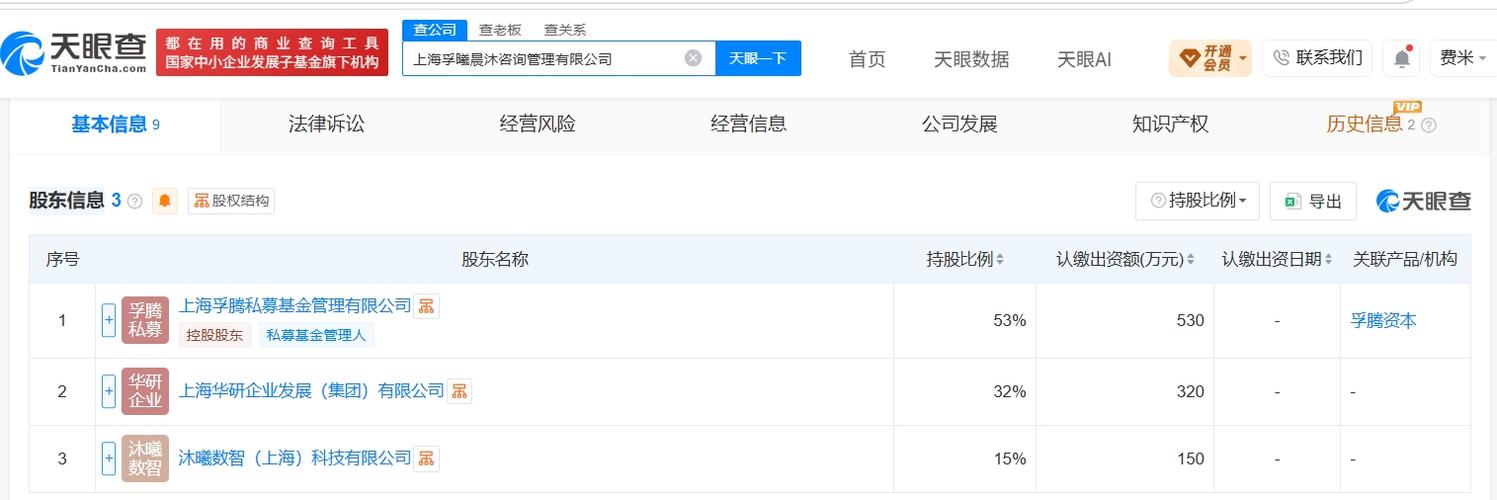Open the 开通会员 dropdown
The width and height of the screenshot is (1497, 500).
(x=1211, y=58)
